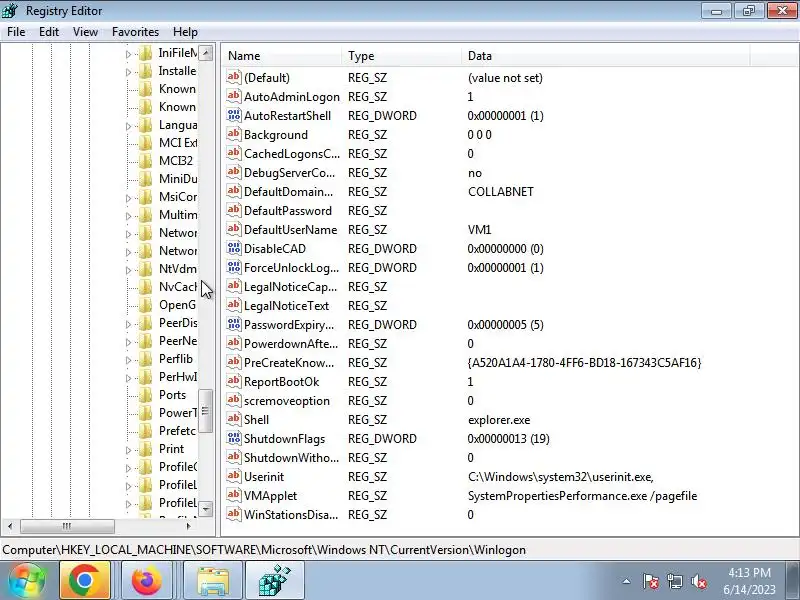This screenshot has height=600, width=800.
Task: Click the folder icon of Print key
Action: click(x=145, y=449)
